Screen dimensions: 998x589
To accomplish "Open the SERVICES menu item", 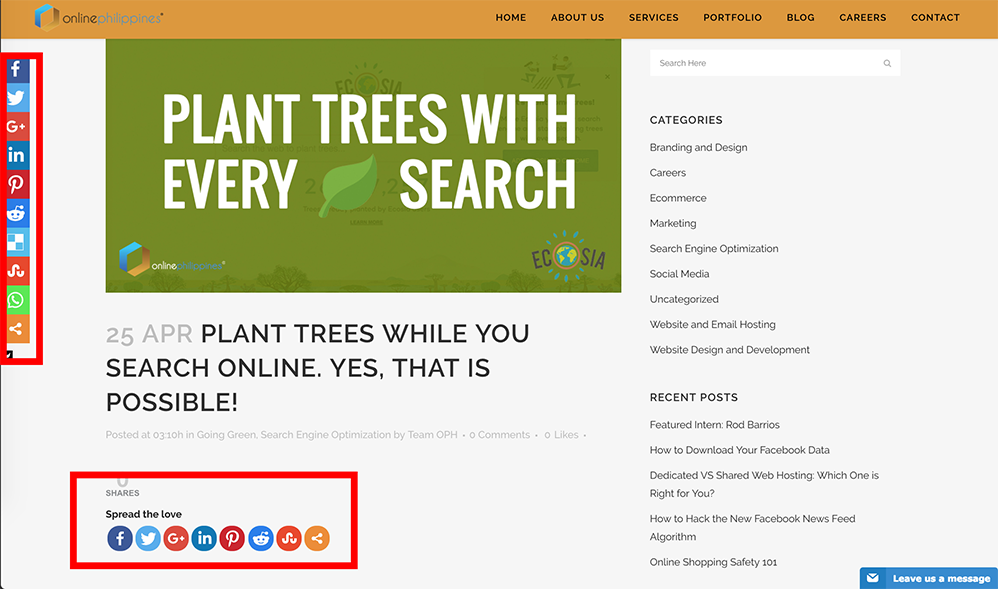I will pos(654,18).
